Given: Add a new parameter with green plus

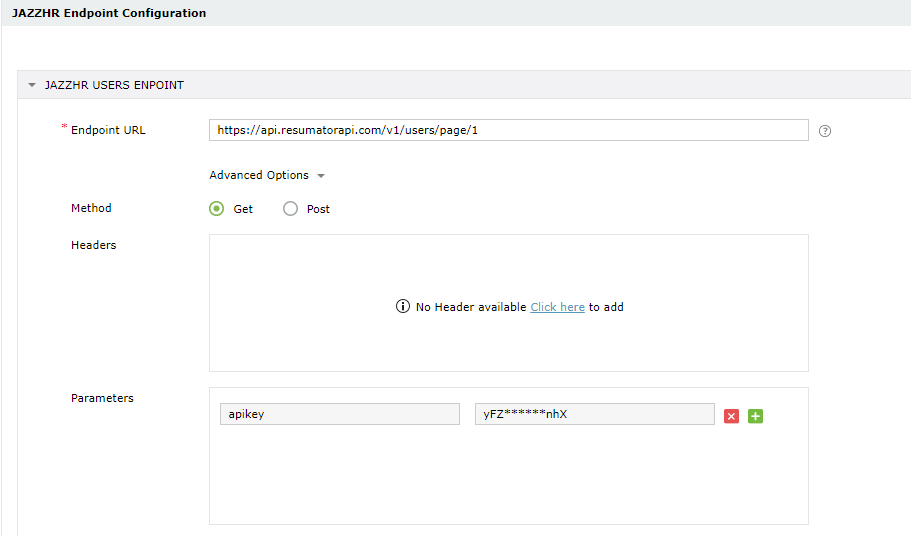Looking at the screenshot, I should (755, 416).
